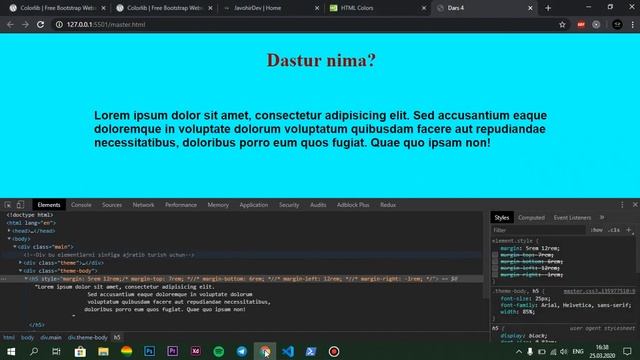Collapse the body element node
640x360 pixels.
pyautogui.click(x=9, y=239)
